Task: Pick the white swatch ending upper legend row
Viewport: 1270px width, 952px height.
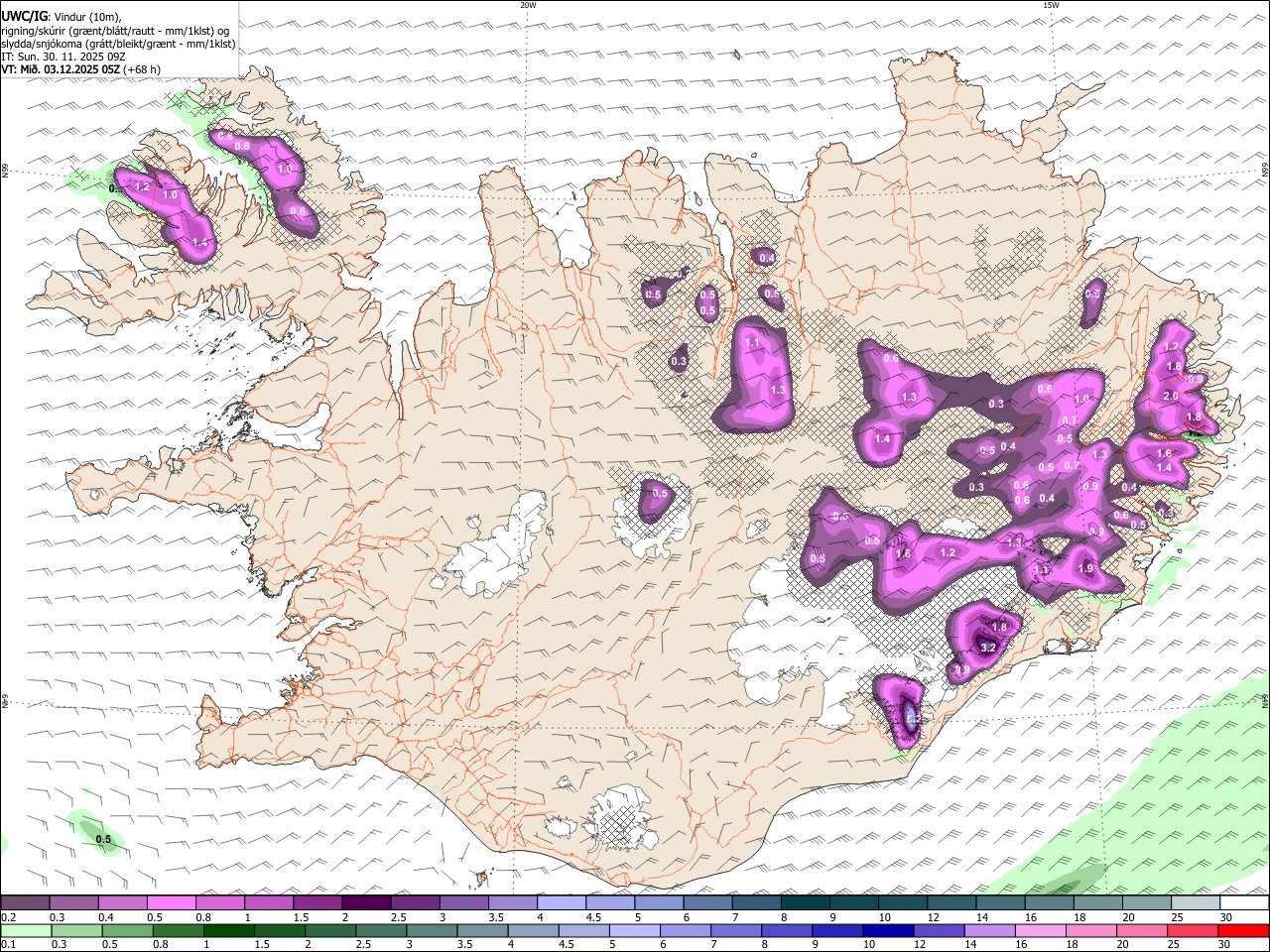Action: [1243, 902]
